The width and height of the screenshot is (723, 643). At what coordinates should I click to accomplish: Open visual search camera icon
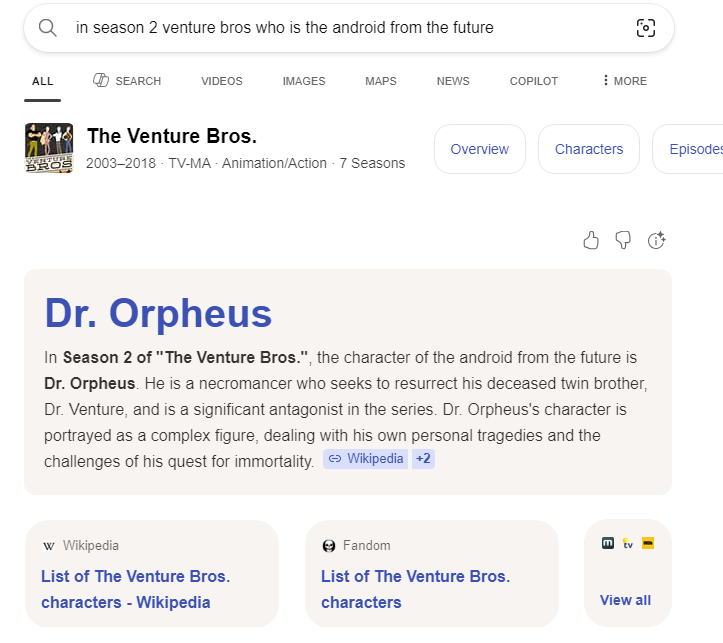[646, 28]
